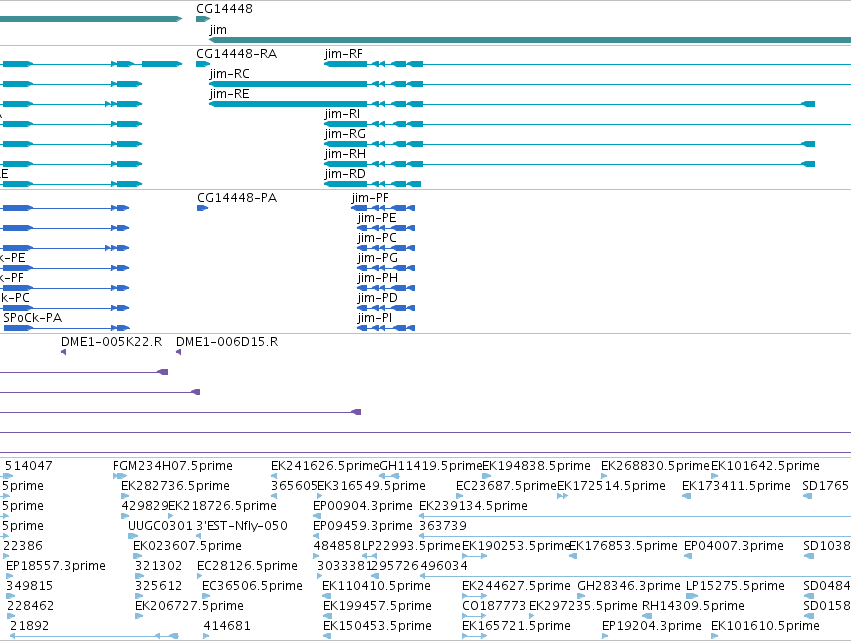Click the CG14448 gene arrow glyph
Image resolution: width=851 pixels, height=641 pixels.
[203, 19]
